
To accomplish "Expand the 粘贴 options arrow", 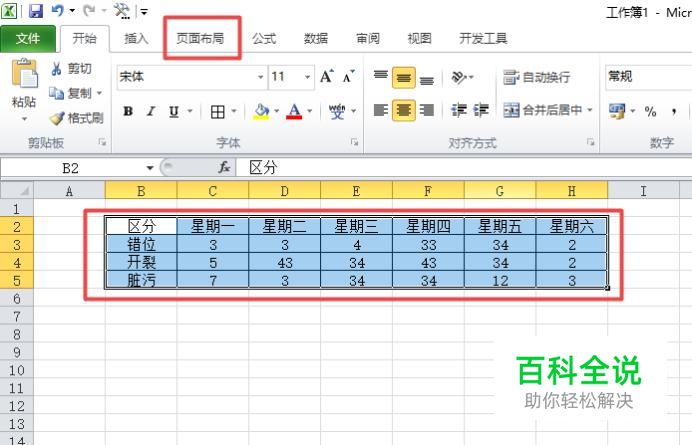I will click(x=24, y=119).
